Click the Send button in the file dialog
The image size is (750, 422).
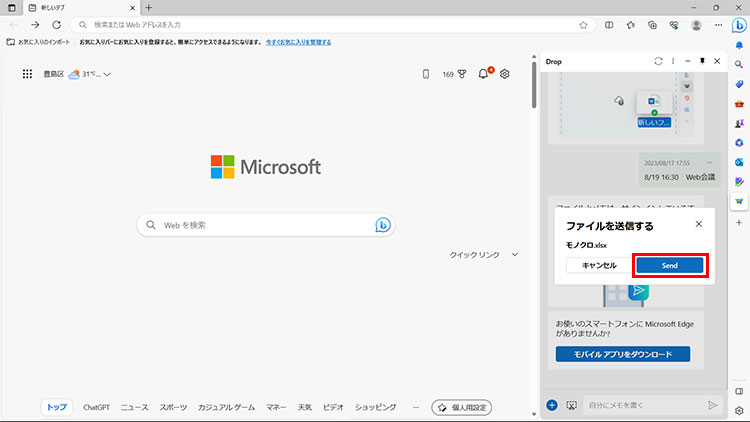[670, 265]
